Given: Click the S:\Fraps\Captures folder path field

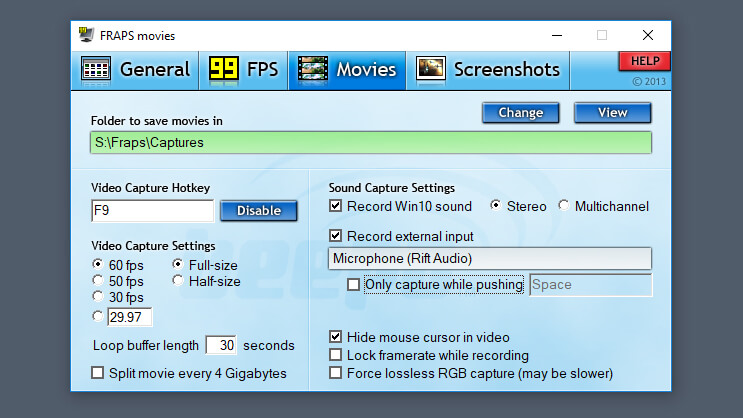Looking at the screenshot, I should (x=371, y=143).
